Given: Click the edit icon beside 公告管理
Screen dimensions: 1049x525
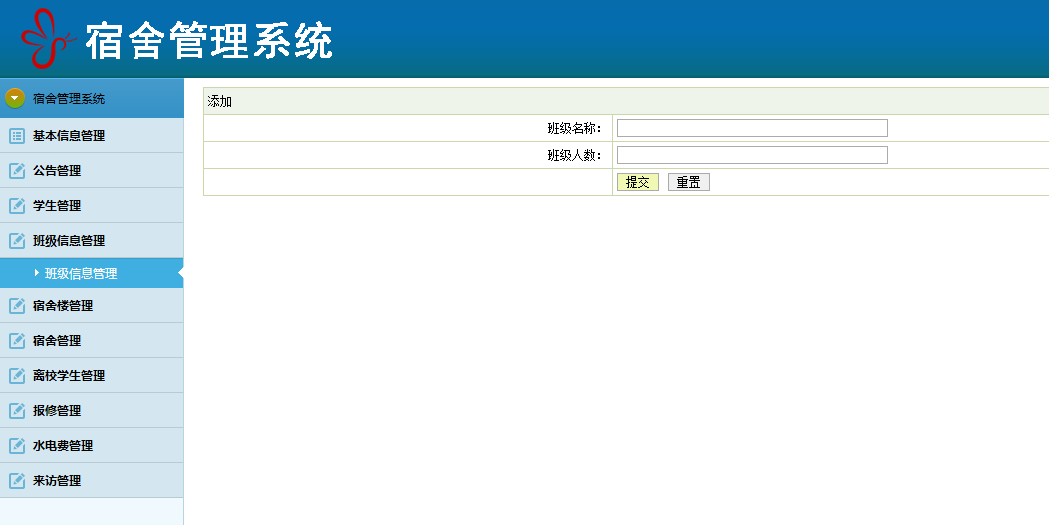Looking at the screenshot, I should click(17, 171).
